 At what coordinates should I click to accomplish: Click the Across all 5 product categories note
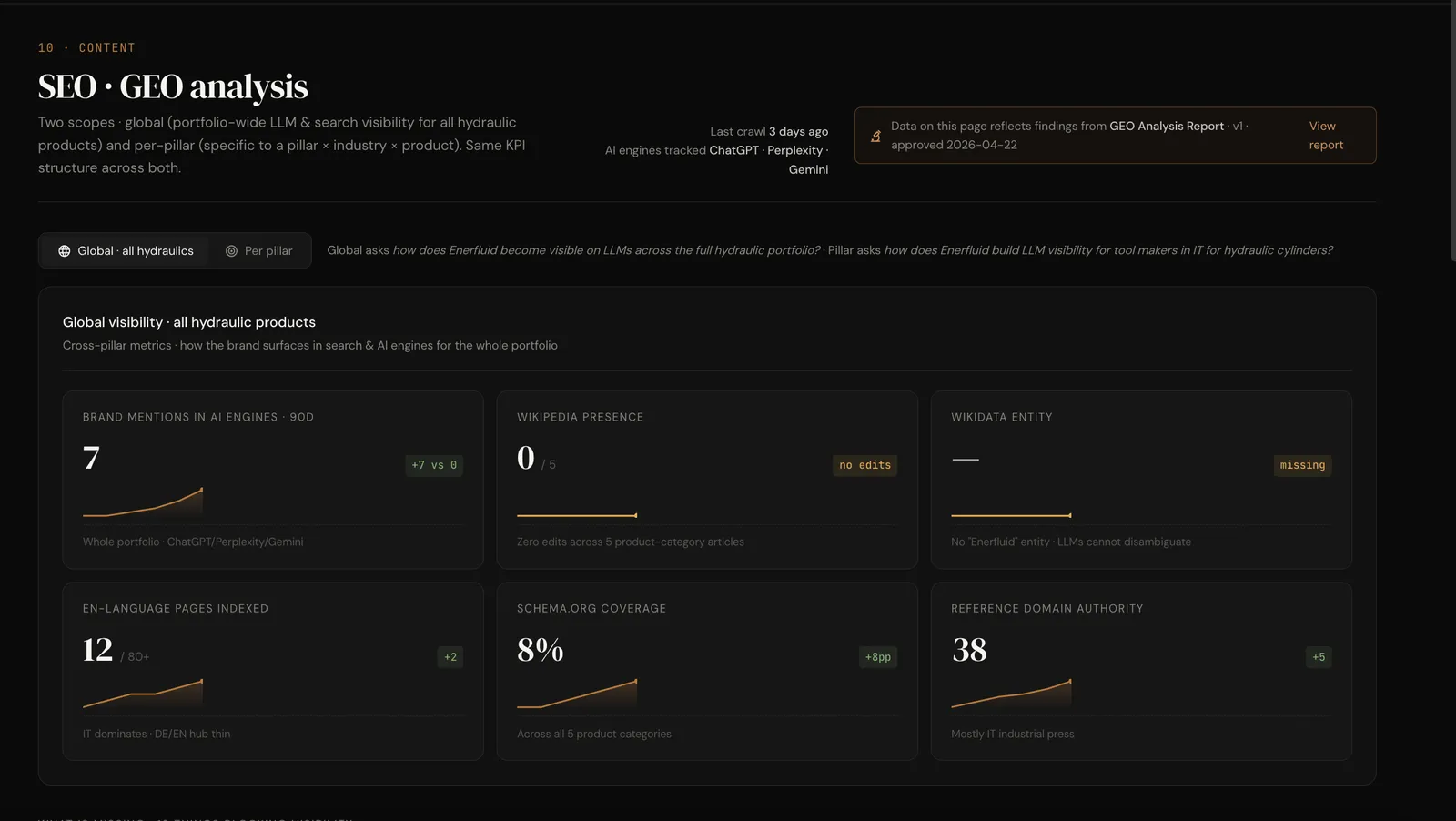pyautogui.click(x=594, y=735)
